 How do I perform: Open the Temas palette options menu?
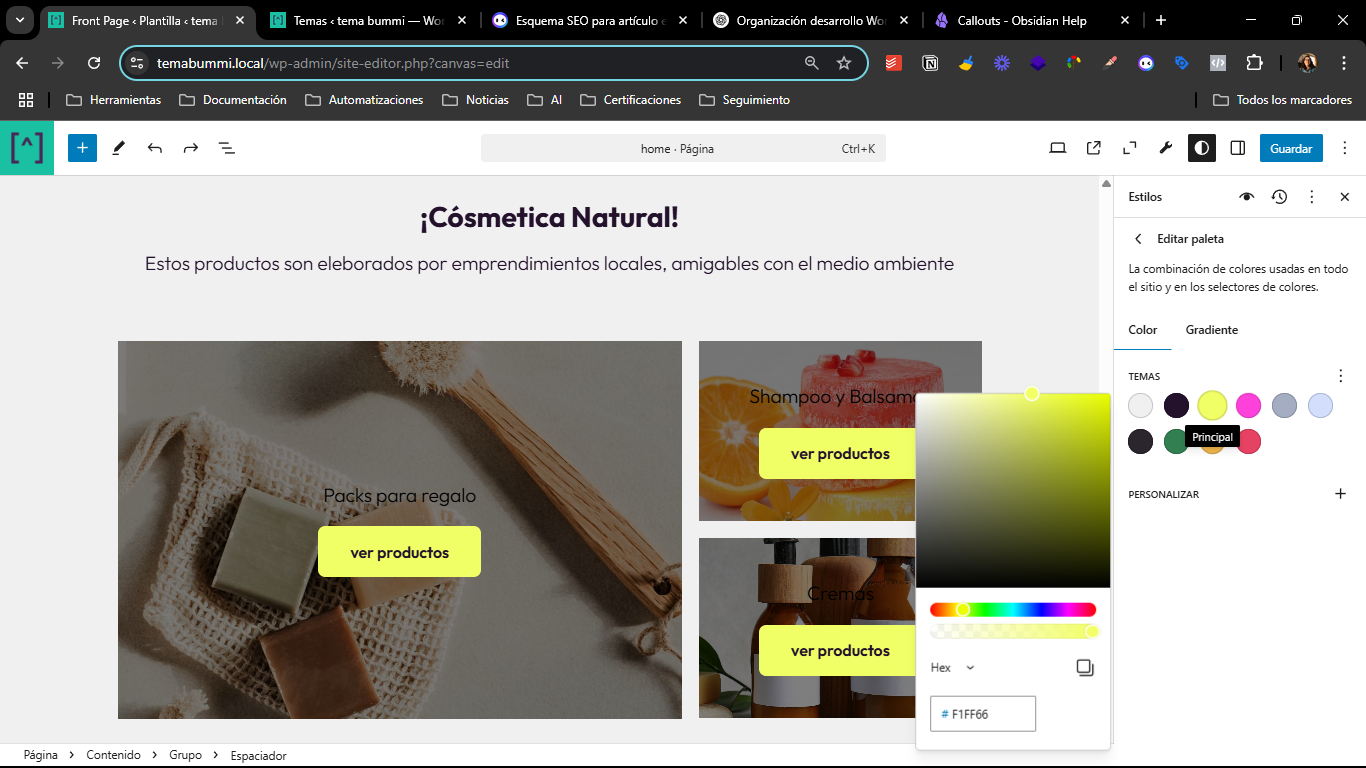tap(1341, 376)
